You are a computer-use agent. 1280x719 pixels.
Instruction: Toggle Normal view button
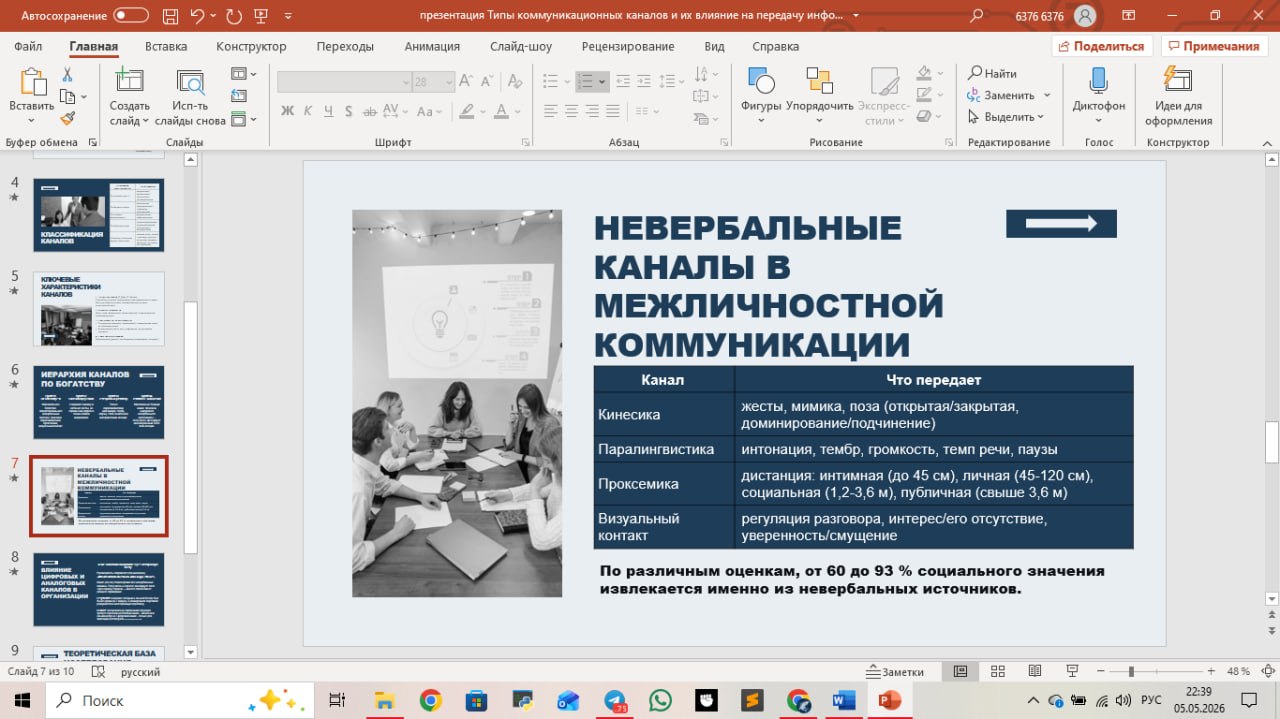tap(960, 672)
